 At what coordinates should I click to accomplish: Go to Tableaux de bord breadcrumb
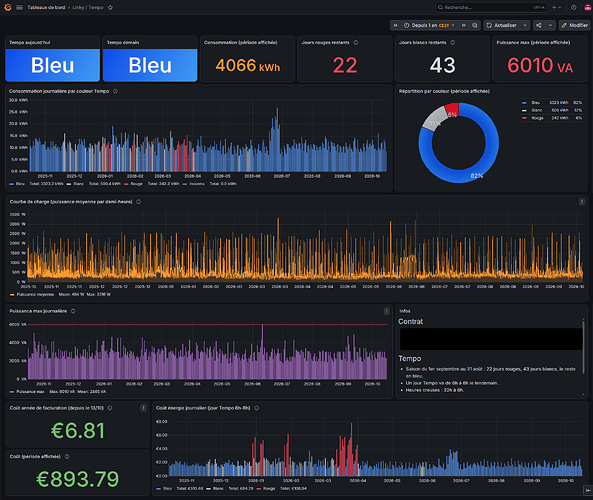[x=46, y=7]
